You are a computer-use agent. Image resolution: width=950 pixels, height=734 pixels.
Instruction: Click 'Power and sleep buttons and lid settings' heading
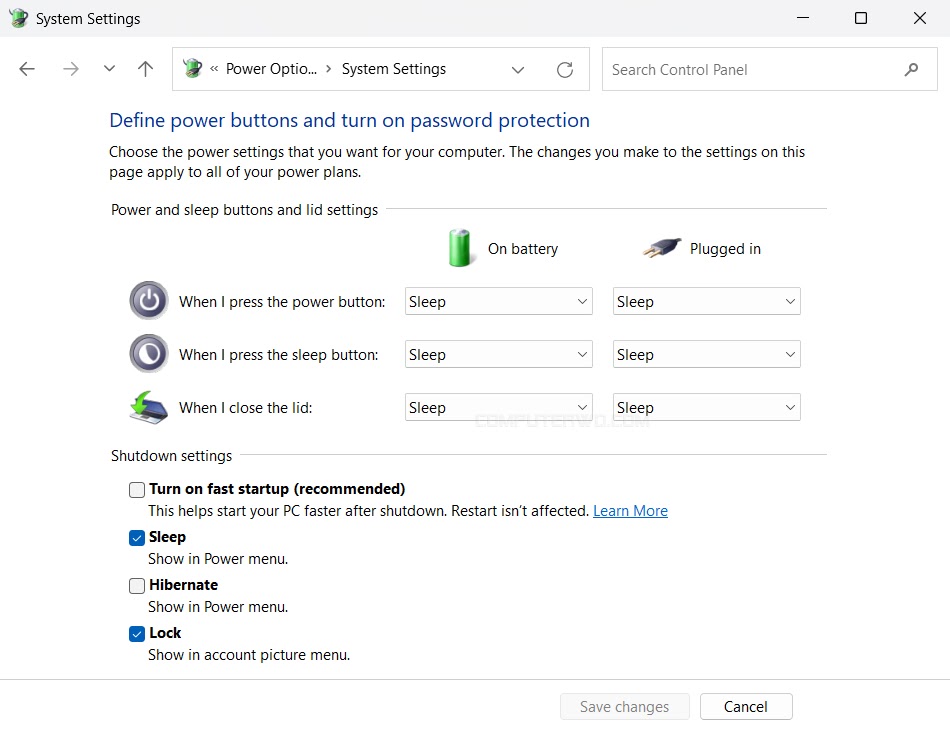tap(244, 210)
